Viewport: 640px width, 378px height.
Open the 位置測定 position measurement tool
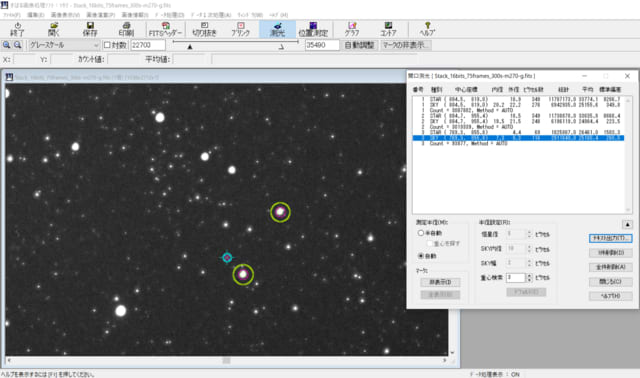click(x=313, y=29)
